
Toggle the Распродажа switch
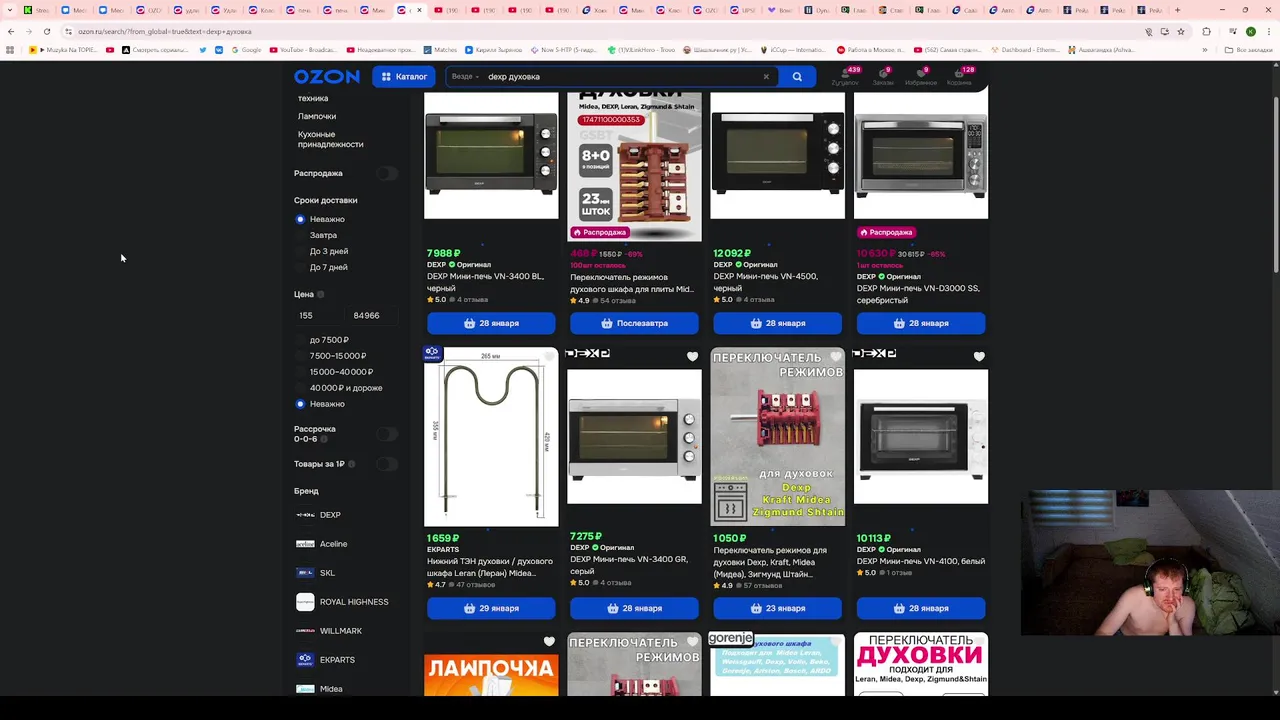387,173
